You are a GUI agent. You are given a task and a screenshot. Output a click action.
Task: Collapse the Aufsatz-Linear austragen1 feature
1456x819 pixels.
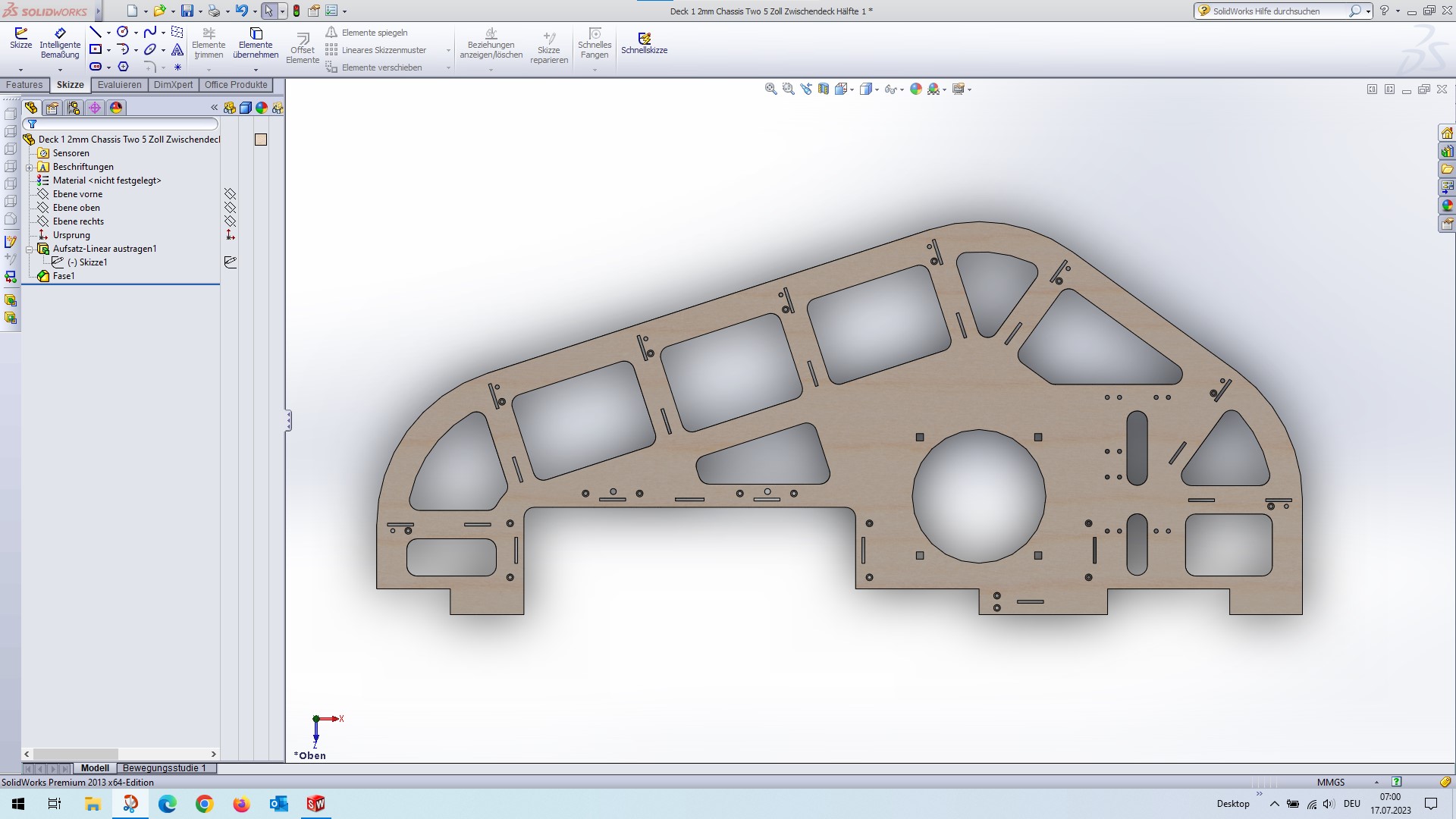[x=30, y=249]
